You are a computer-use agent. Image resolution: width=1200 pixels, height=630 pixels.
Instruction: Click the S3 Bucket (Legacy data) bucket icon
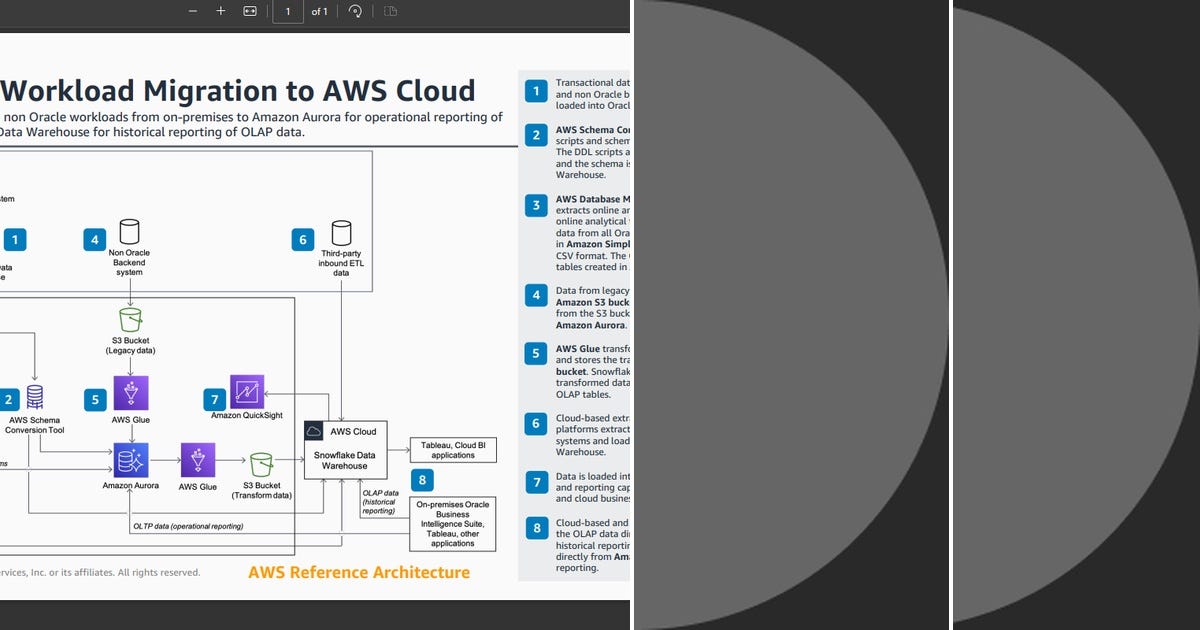click(130, 322)
